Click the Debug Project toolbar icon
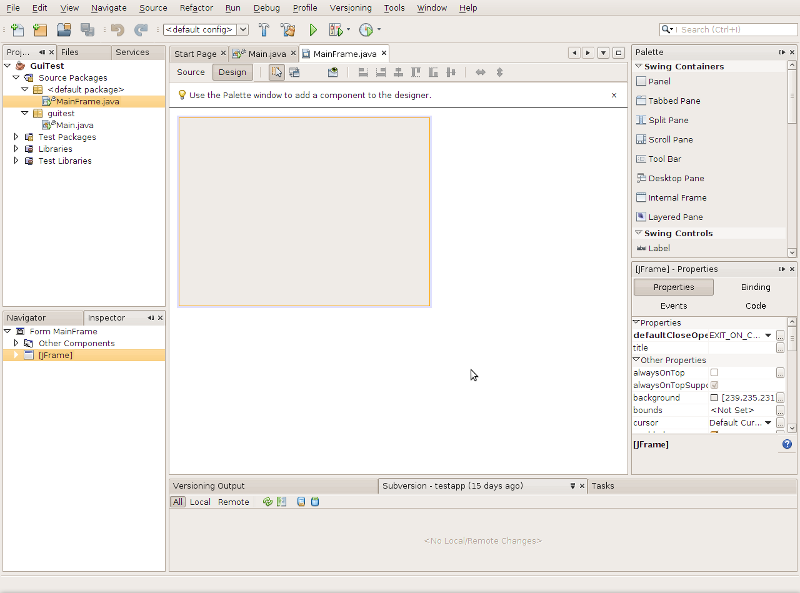 pyautogui.click(x=336, y=30)
